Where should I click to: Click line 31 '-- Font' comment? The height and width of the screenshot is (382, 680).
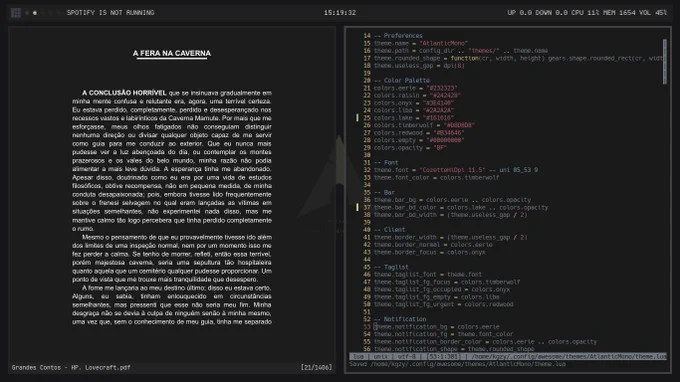(386, 163)
